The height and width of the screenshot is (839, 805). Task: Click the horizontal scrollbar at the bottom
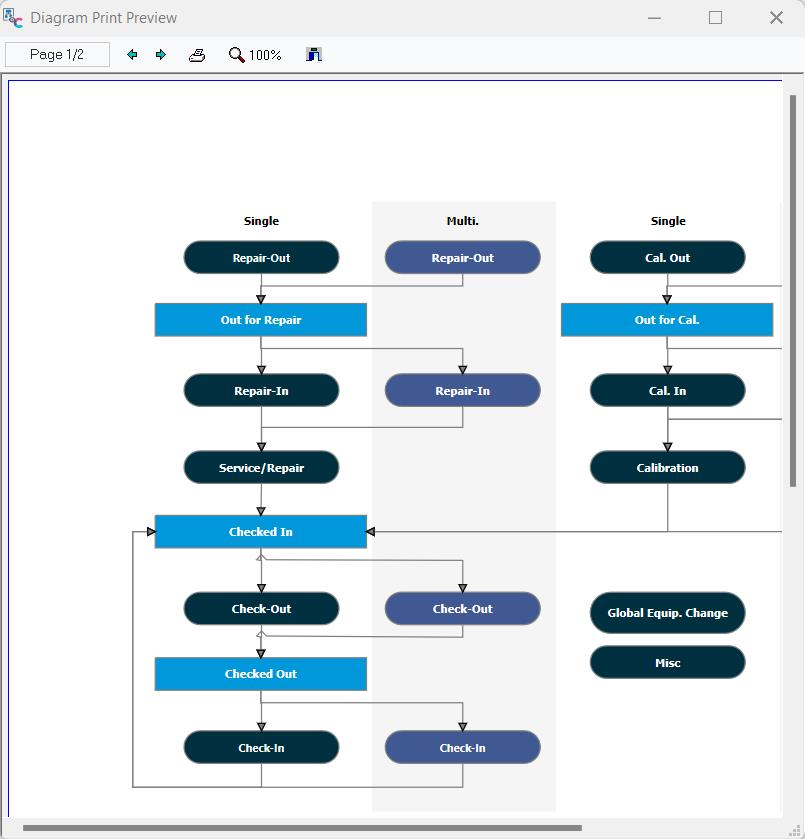300,828
